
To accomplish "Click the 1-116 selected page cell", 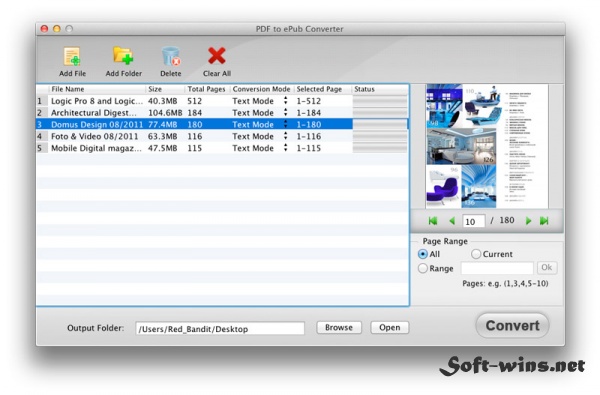I will 308,136.
